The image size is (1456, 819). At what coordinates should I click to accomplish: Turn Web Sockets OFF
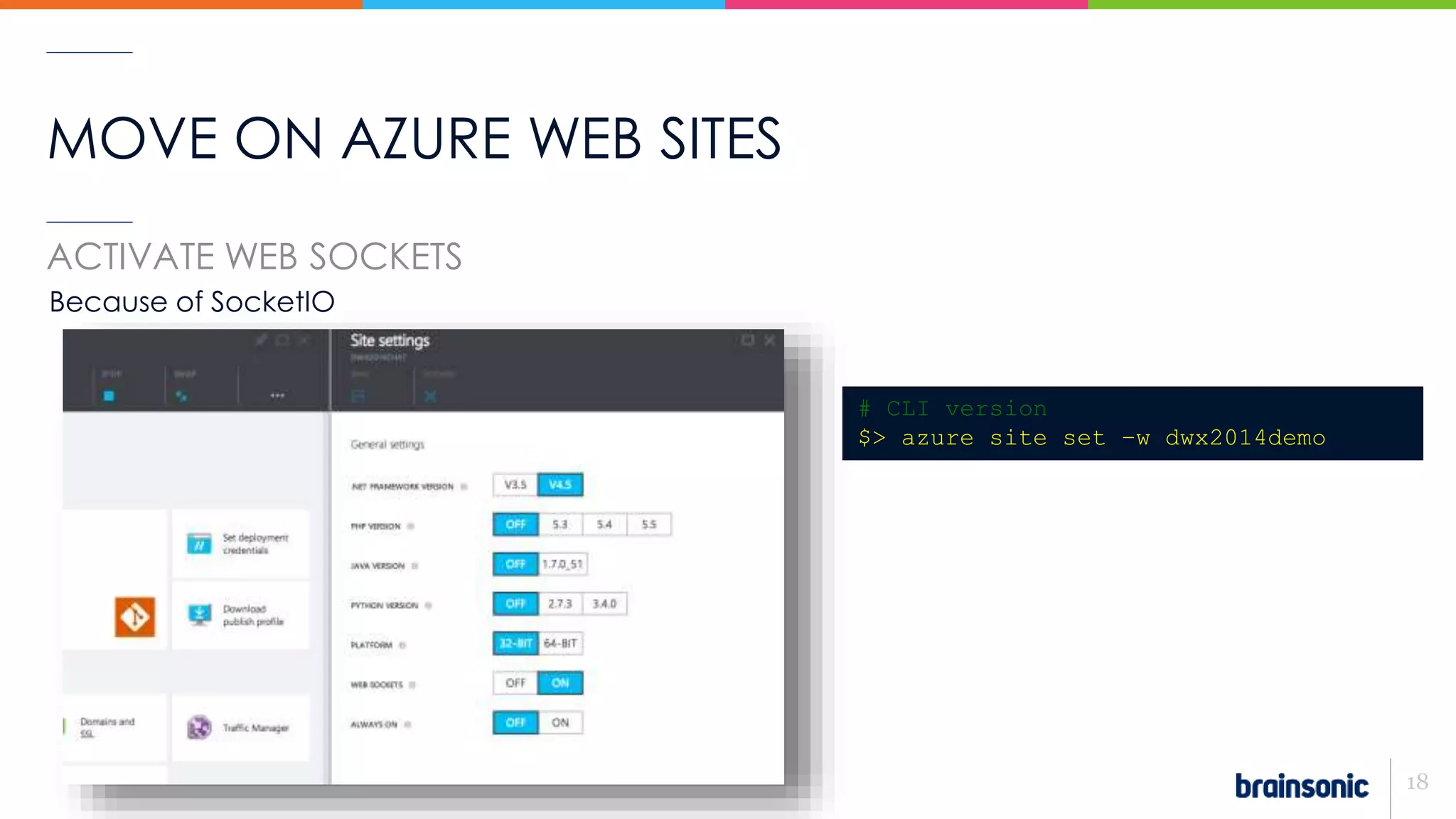pos(515,683)
